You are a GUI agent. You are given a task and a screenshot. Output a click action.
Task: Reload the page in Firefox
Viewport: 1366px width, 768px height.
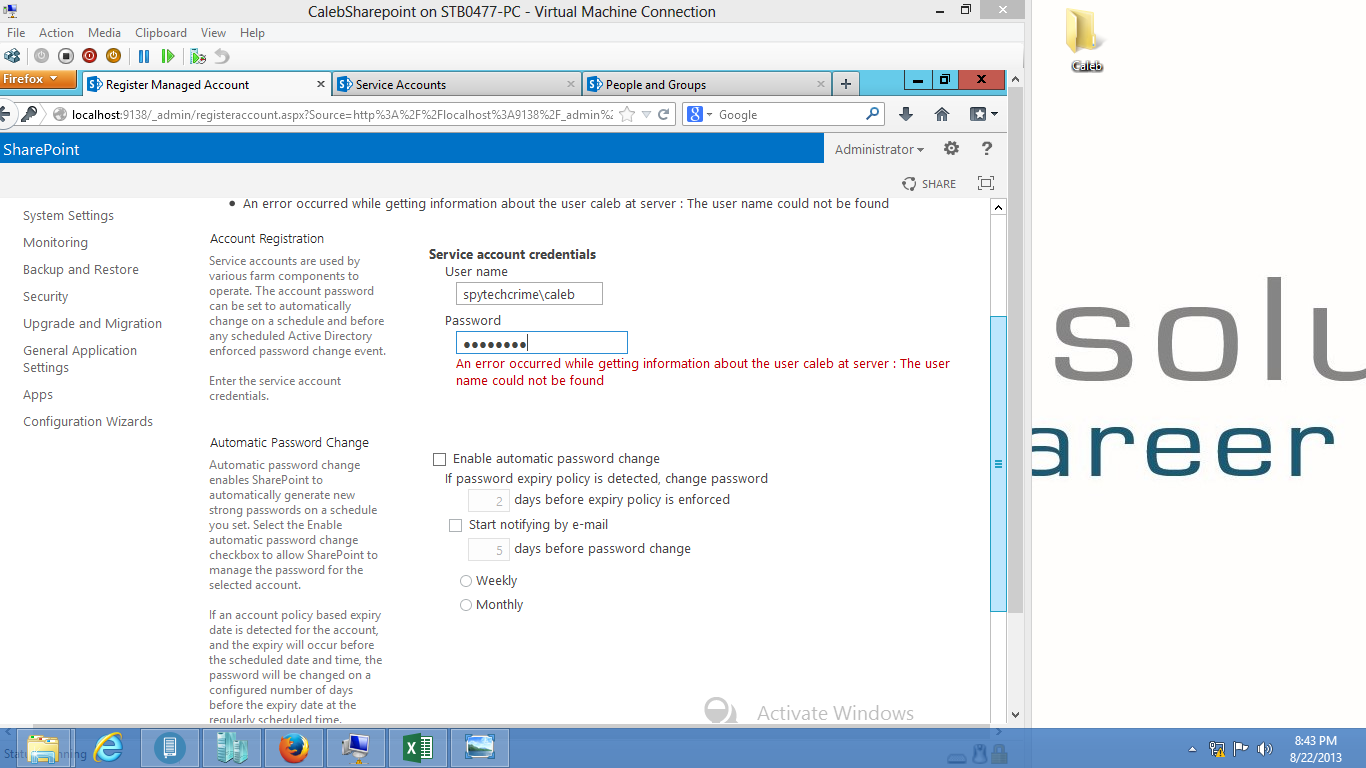point(663,114)
